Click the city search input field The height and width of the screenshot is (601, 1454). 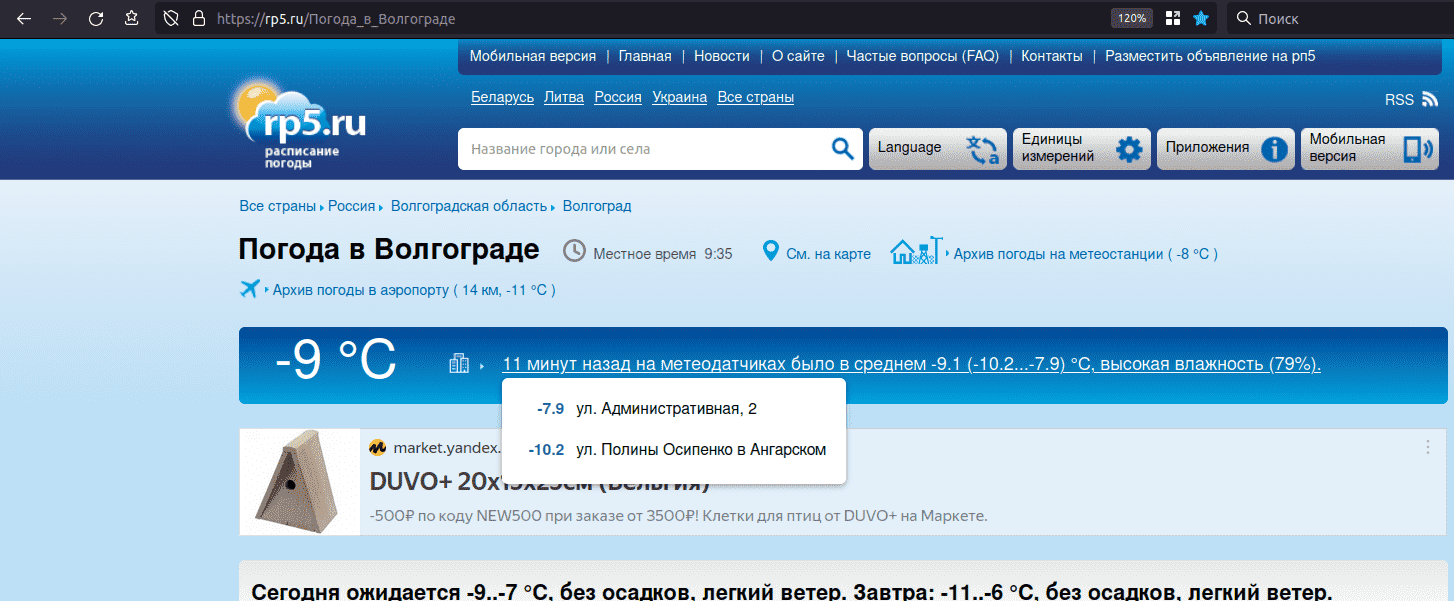point(644,149)
